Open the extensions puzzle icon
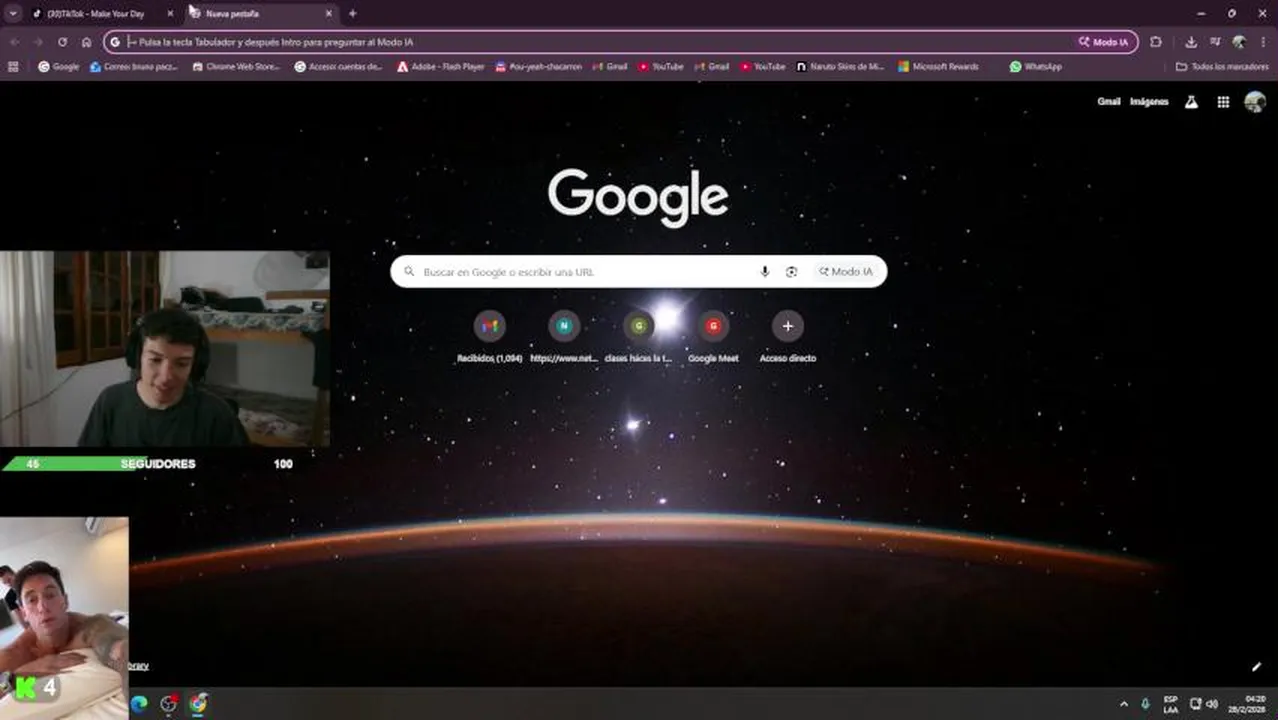 click(x=1156, y=42)
